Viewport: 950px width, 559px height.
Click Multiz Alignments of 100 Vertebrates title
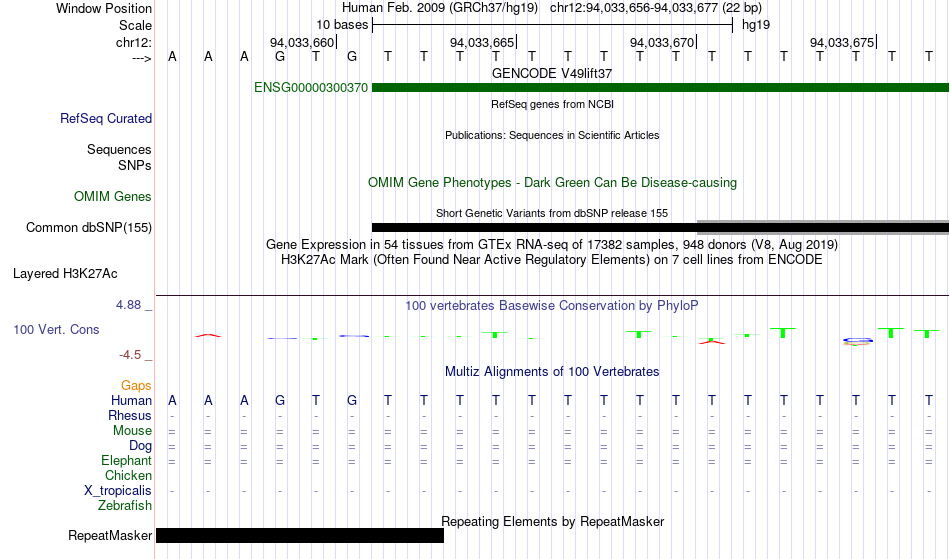click(552, 371)
